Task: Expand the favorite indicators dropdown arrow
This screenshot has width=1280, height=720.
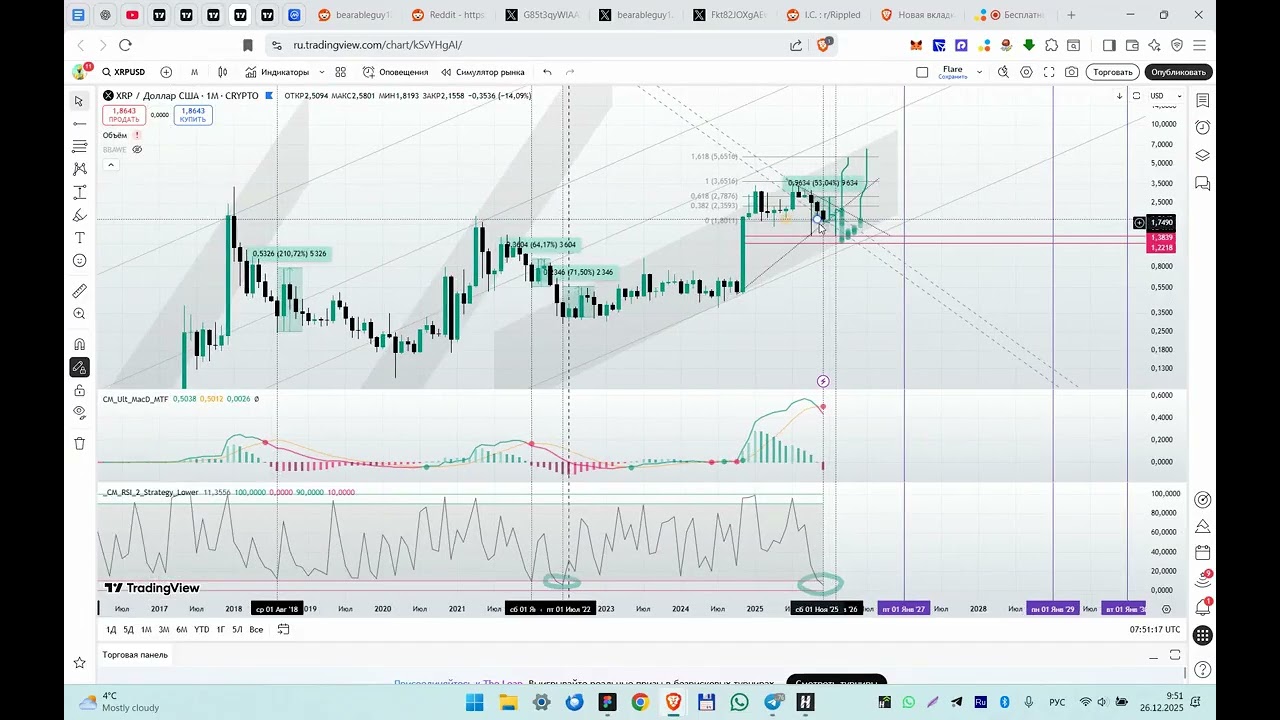Action: click(321, 72)
